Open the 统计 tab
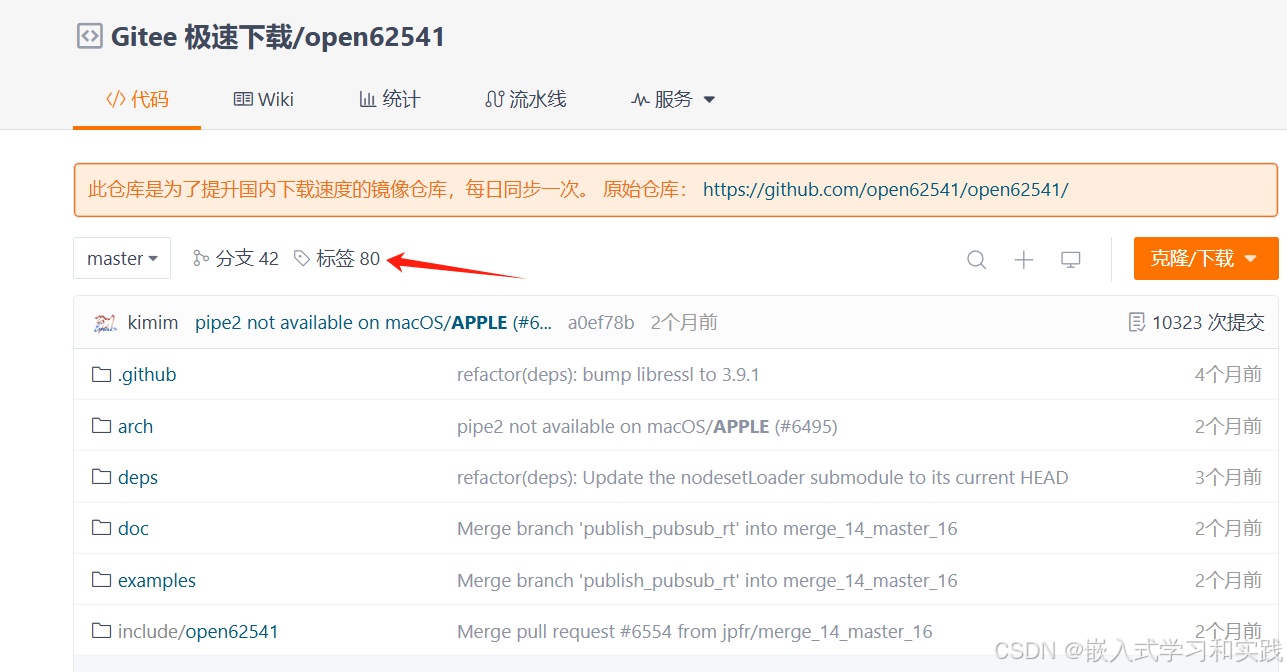Image resolution: width=1287 pixels, height=672 pixels. pos(389,99)
